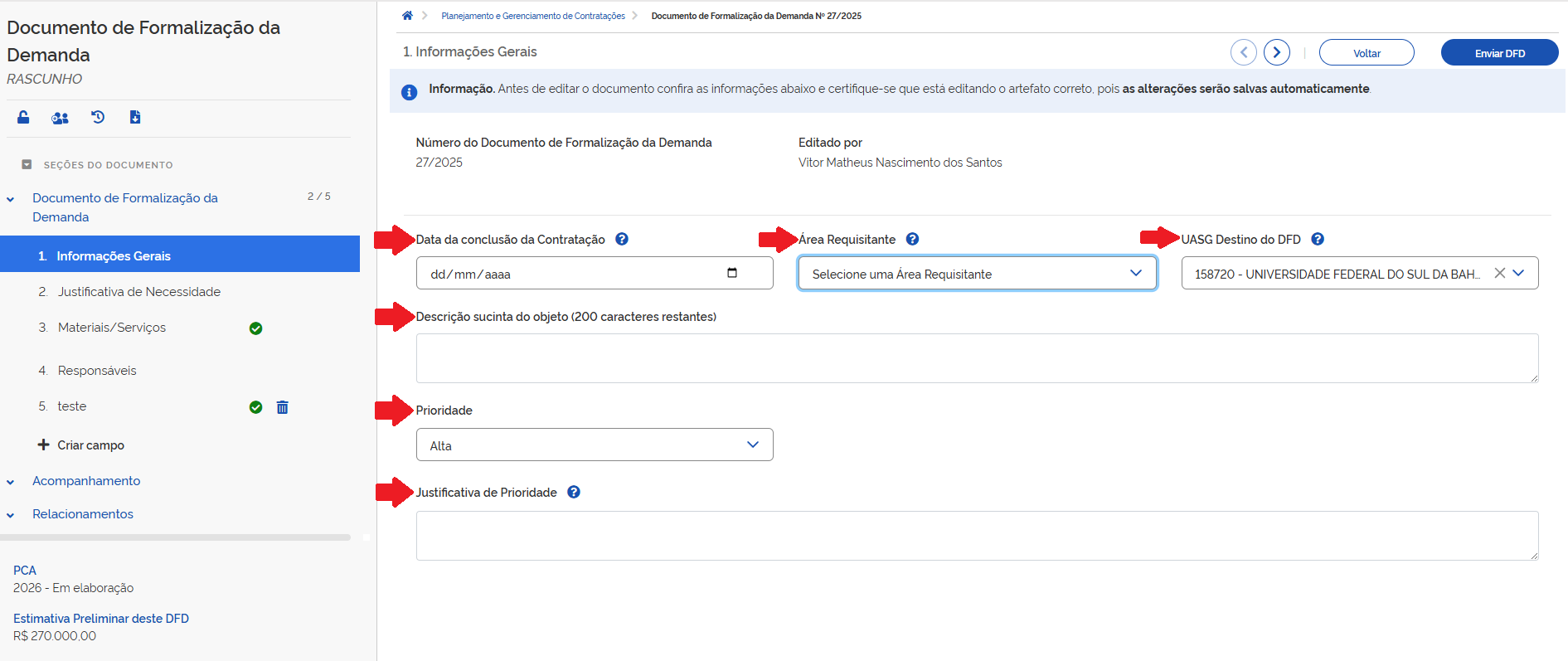Click the Enviar DFD button

coord(1499,53)
